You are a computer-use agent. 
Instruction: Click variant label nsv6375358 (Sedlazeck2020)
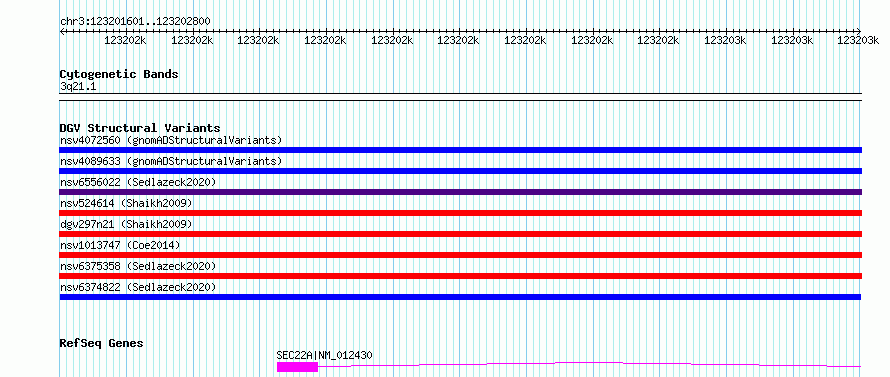pyautogui.click(x=138, y=266)
